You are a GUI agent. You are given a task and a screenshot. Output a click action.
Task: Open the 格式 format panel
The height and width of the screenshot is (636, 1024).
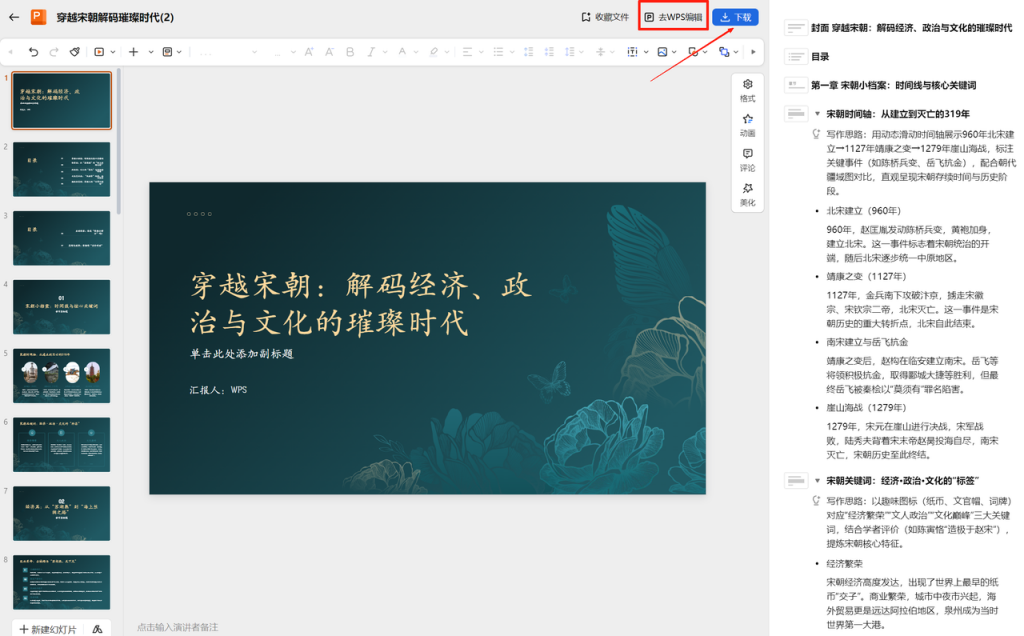(748, 90)
